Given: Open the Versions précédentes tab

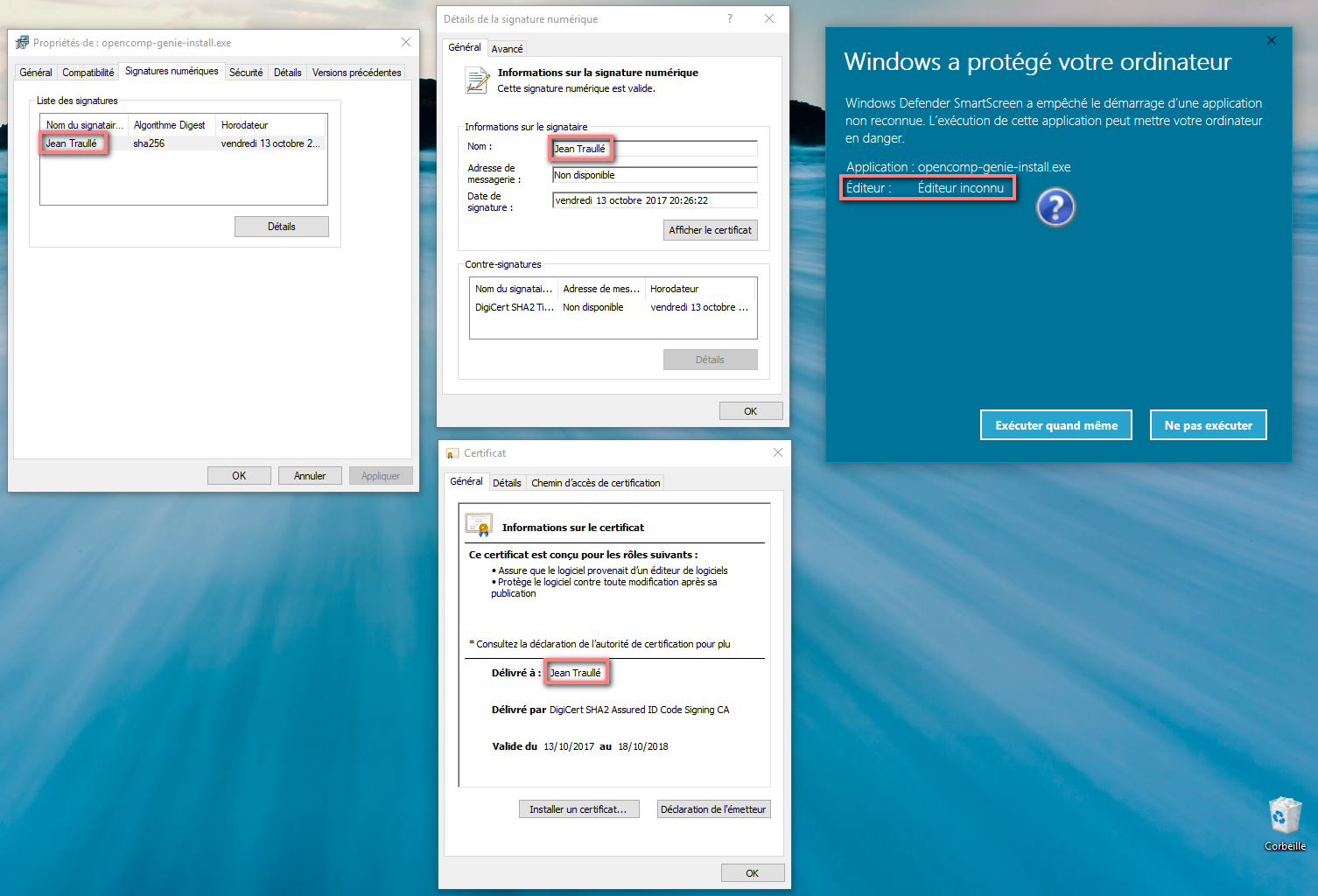Looking at the screenshot, I should pyautogui.click(x=356, y=72).
